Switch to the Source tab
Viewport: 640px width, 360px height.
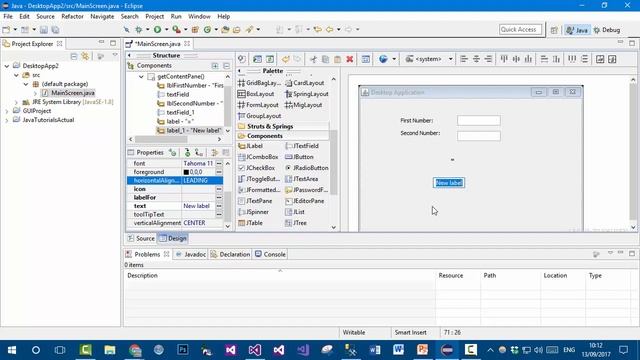pos(141,238)
